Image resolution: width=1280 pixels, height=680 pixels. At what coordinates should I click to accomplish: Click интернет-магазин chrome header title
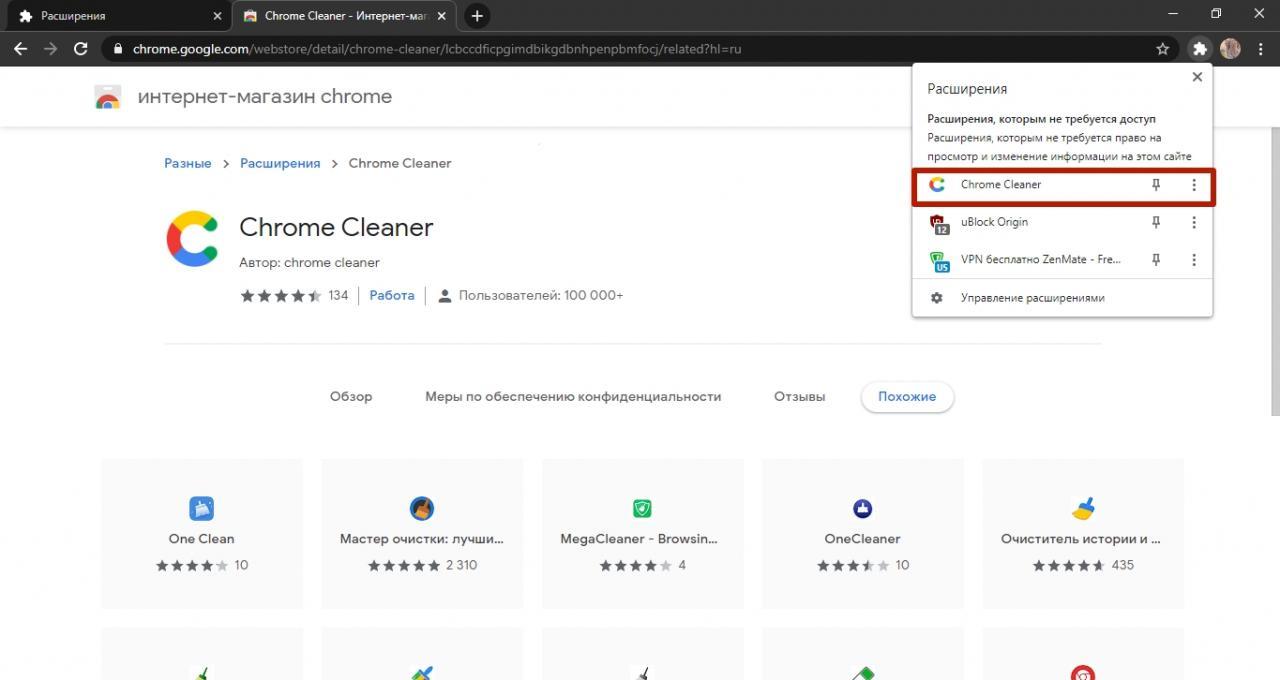click(x=265, y=97)
